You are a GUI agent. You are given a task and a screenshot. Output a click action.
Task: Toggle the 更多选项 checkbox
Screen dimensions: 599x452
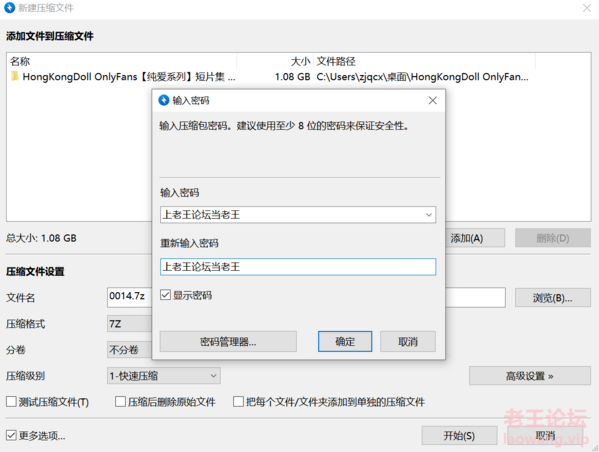click(x=11, y=435)
